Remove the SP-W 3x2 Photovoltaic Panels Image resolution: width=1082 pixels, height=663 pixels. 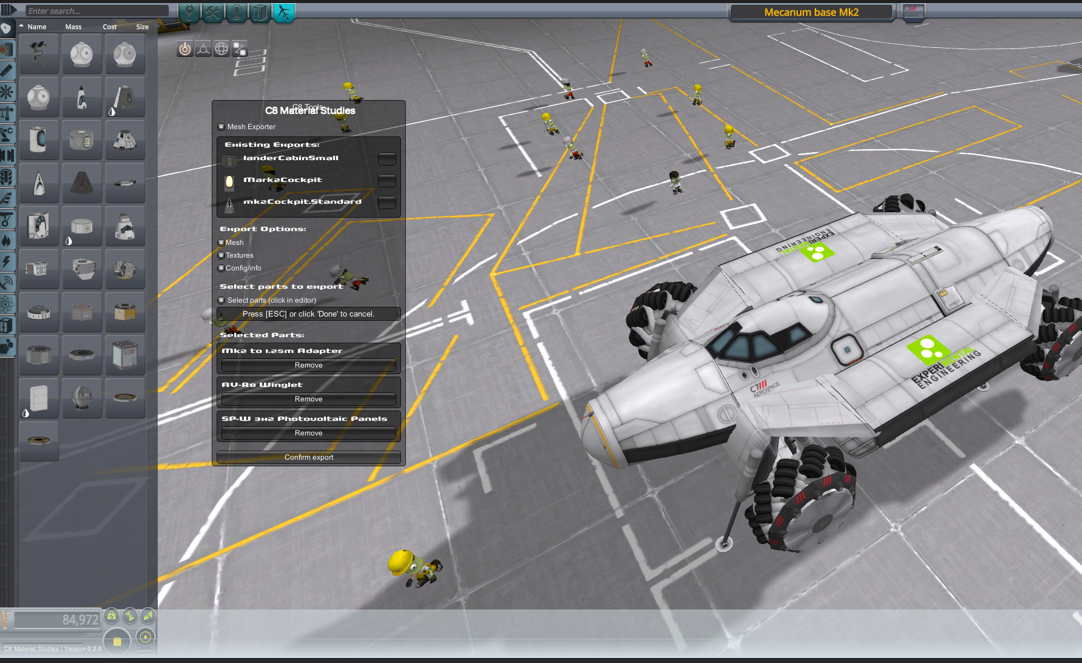tap(308, 433)
